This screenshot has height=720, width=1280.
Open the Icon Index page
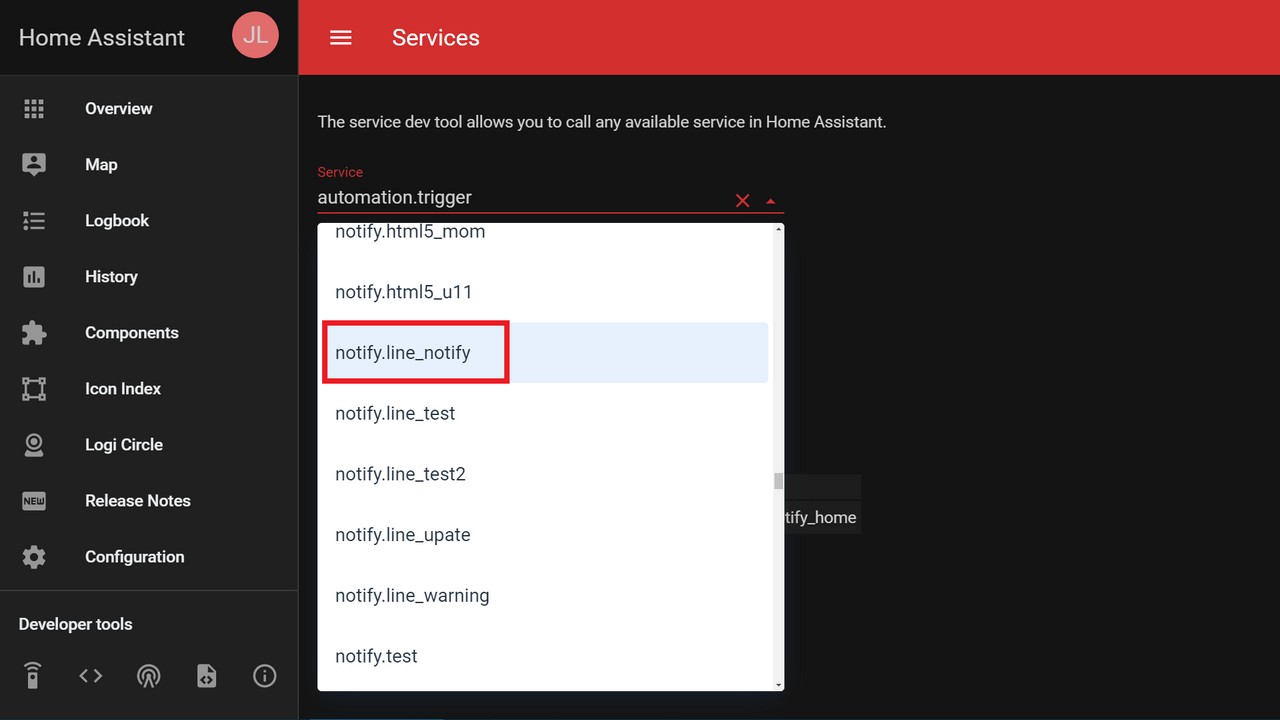coord(123,389)
